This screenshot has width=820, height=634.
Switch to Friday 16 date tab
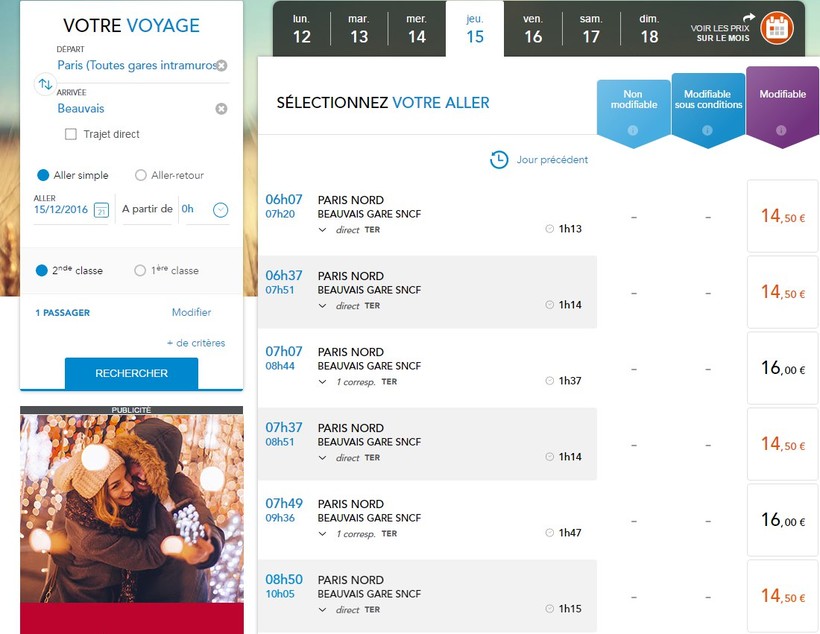coord(533,29)
